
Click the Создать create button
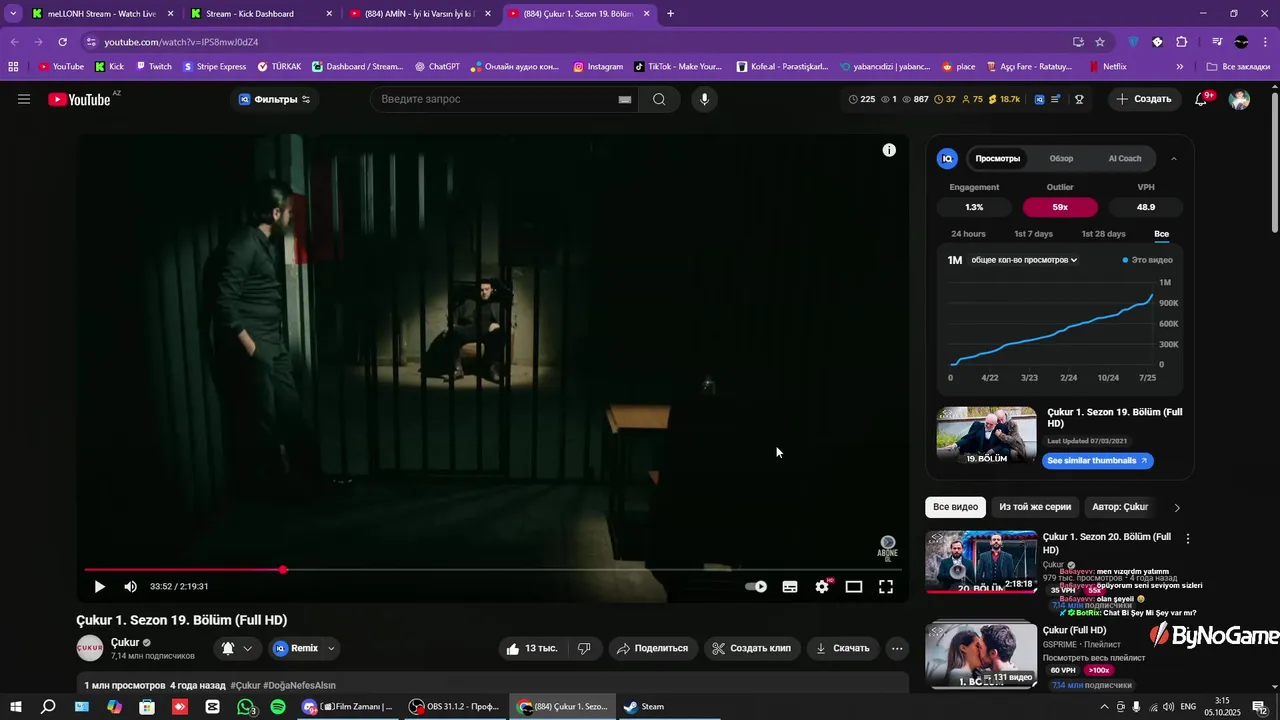tap(1143, 99)
